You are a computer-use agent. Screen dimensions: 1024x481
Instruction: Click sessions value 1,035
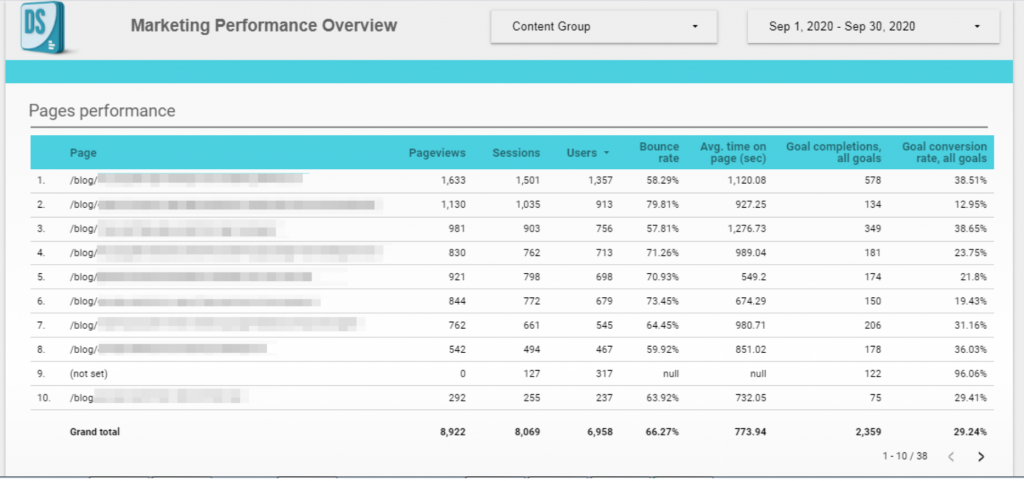tap(527, 205)
